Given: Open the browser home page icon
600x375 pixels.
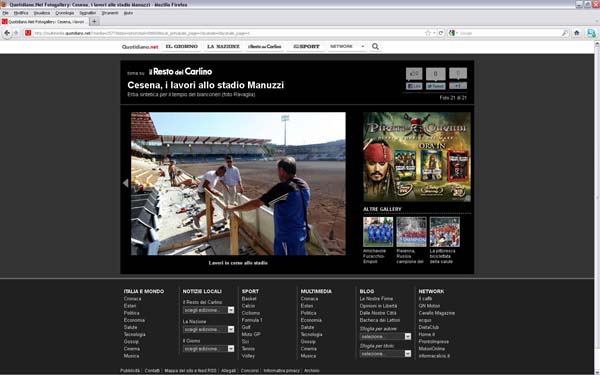Looking at the screenshot, I should (x=577, y=33).
